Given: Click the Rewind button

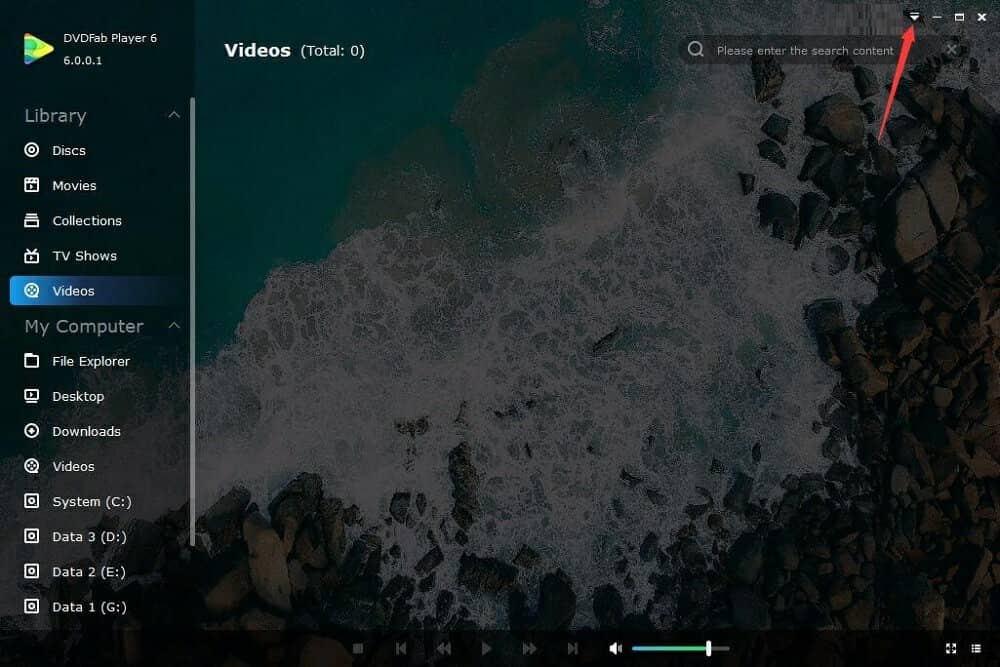Looking at the screenshot, I should (444, 649).
